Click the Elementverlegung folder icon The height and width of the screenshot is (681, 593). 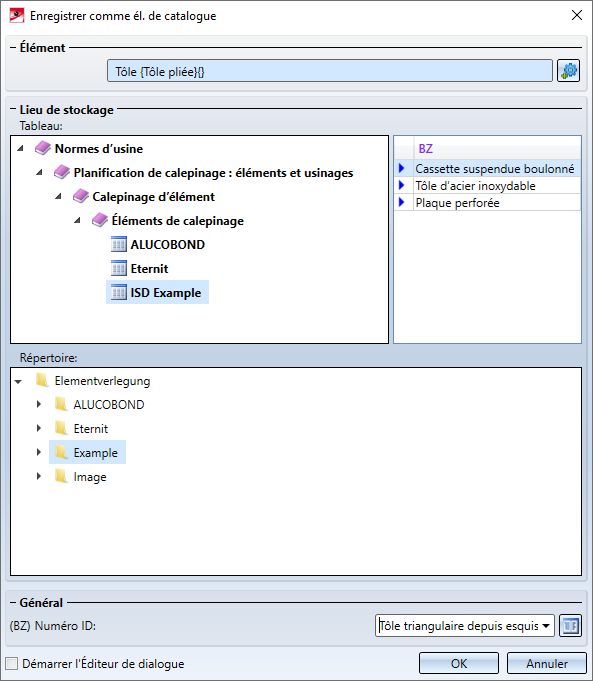42,380
